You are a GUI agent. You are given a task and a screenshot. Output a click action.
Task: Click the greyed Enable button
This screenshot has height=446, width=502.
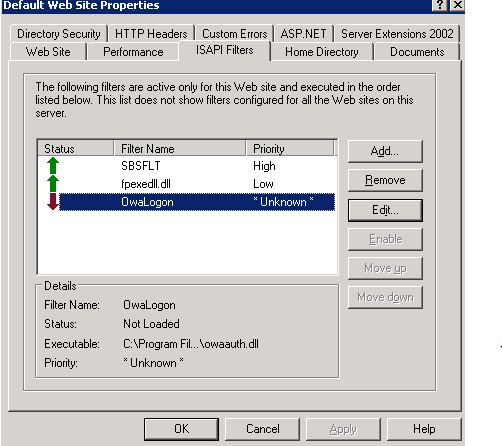tap(385, 239)
